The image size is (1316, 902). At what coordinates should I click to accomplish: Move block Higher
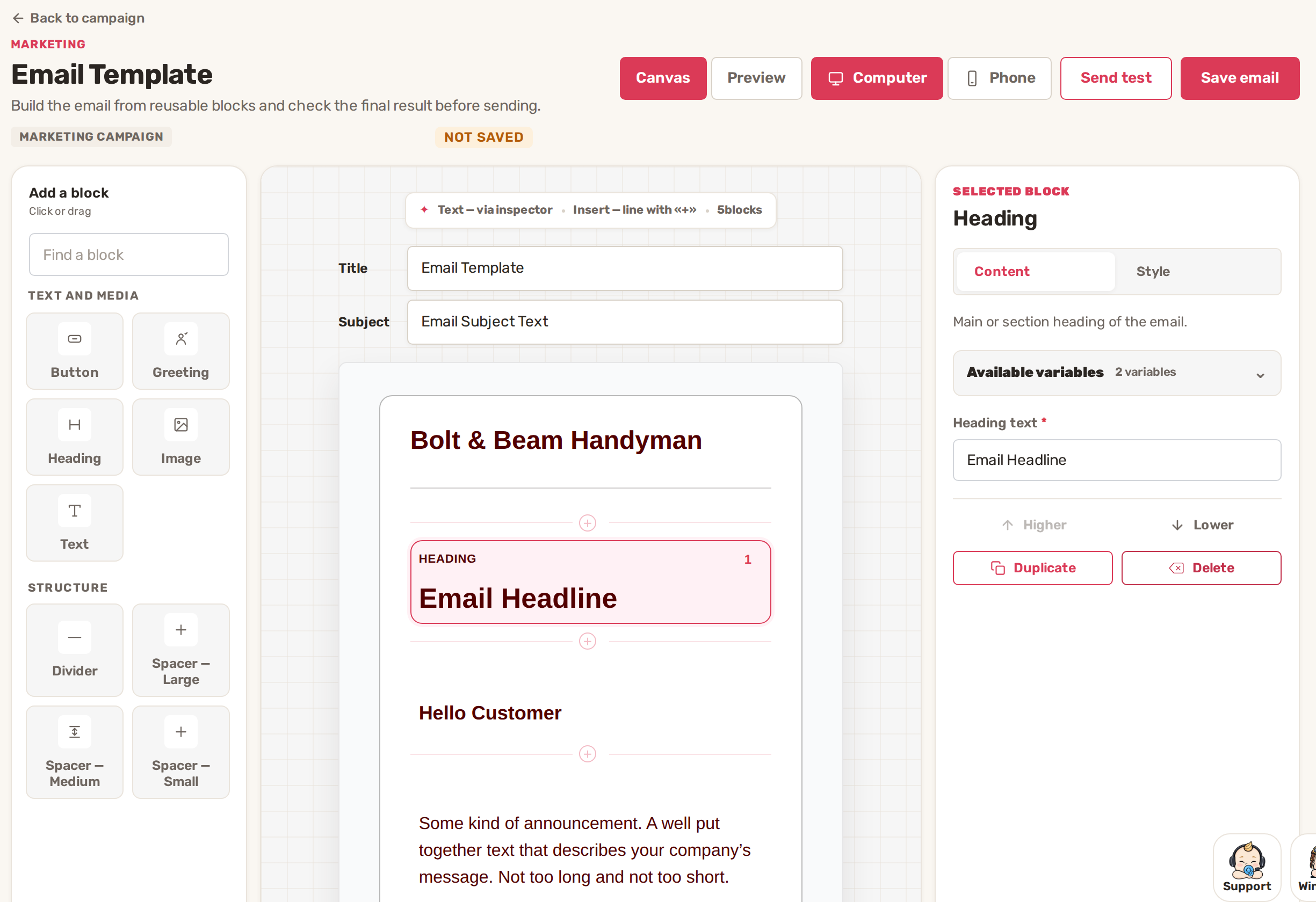pyautogui.click(x=1033, y=525)
